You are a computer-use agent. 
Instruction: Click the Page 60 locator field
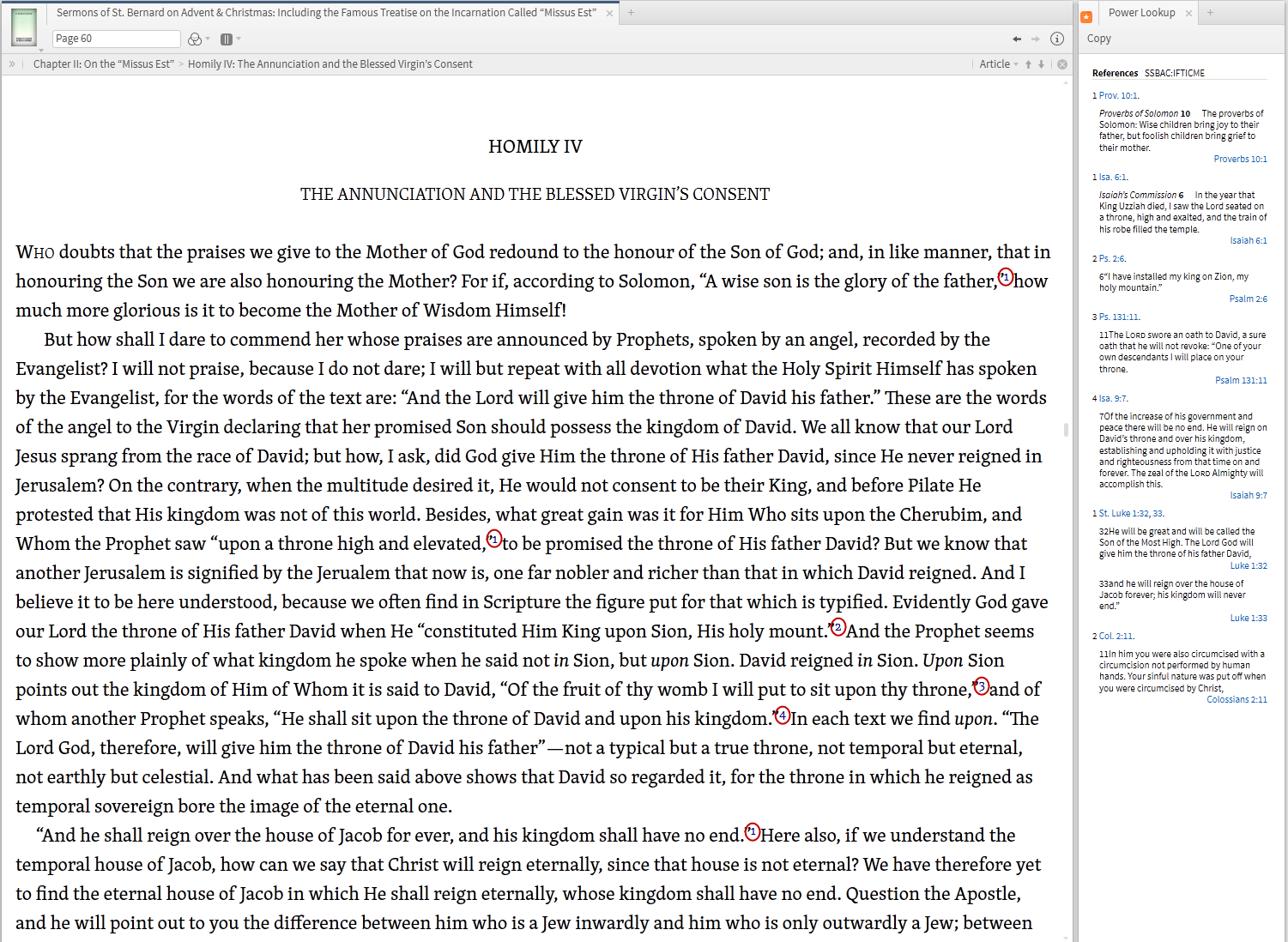click(x=116, y=38)
